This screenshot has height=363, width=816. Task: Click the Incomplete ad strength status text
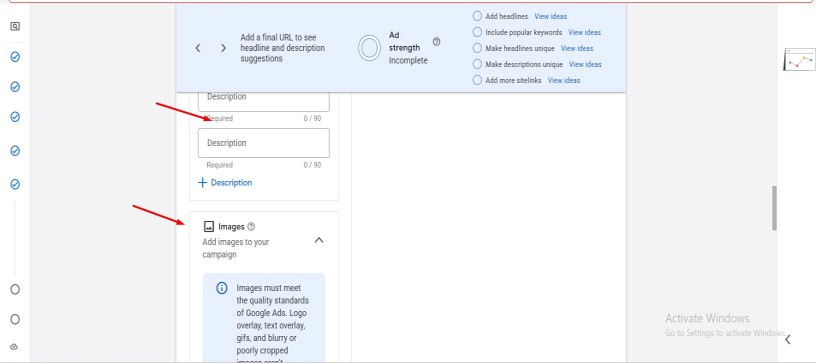point(408,61)
